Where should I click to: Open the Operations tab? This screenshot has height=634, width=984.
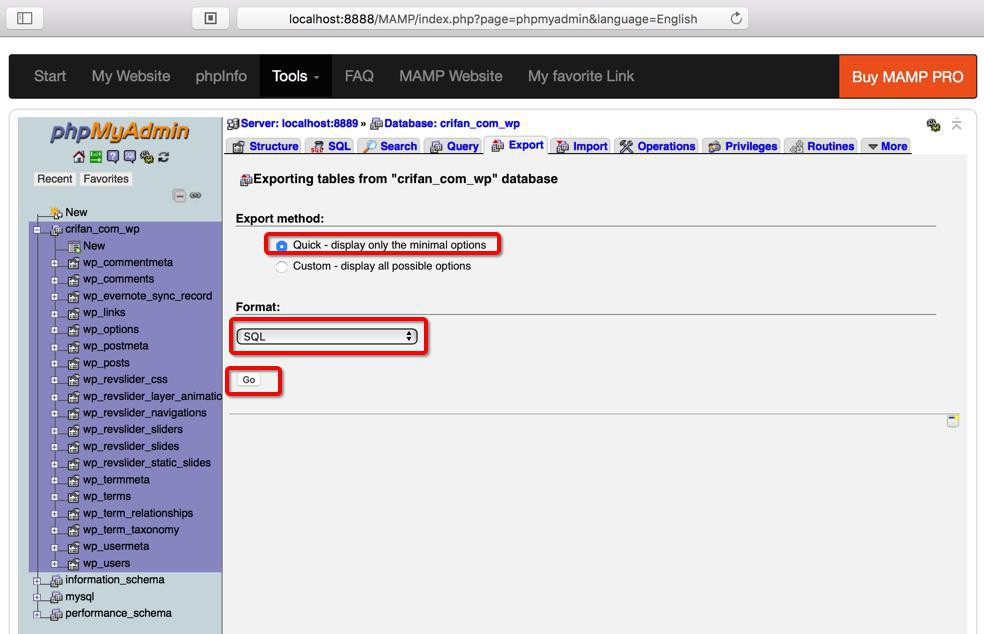656,146
